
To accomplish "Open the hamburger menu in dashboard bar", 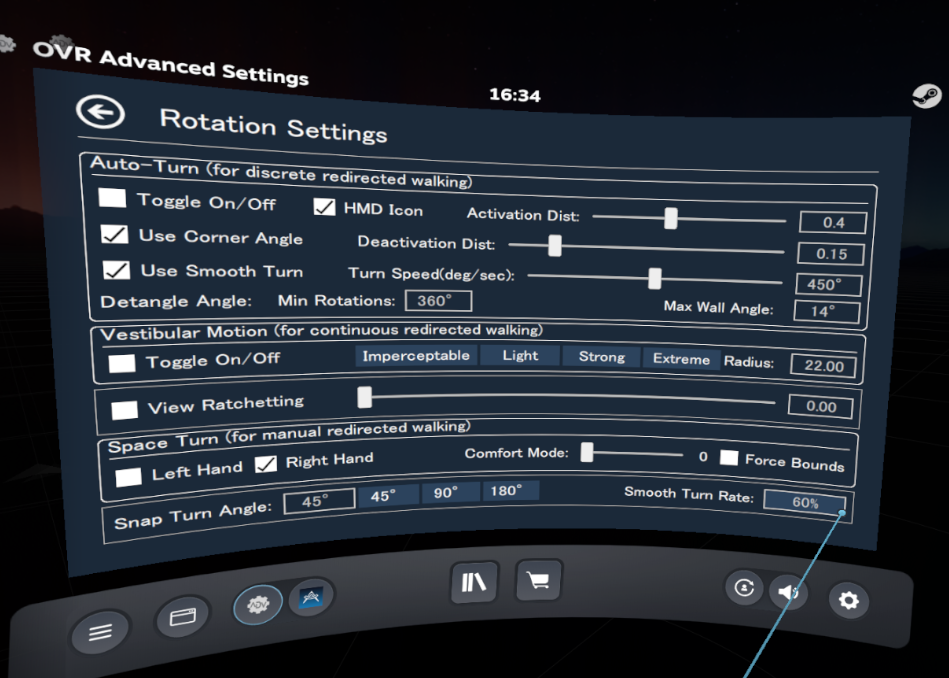I will [100, 633].
